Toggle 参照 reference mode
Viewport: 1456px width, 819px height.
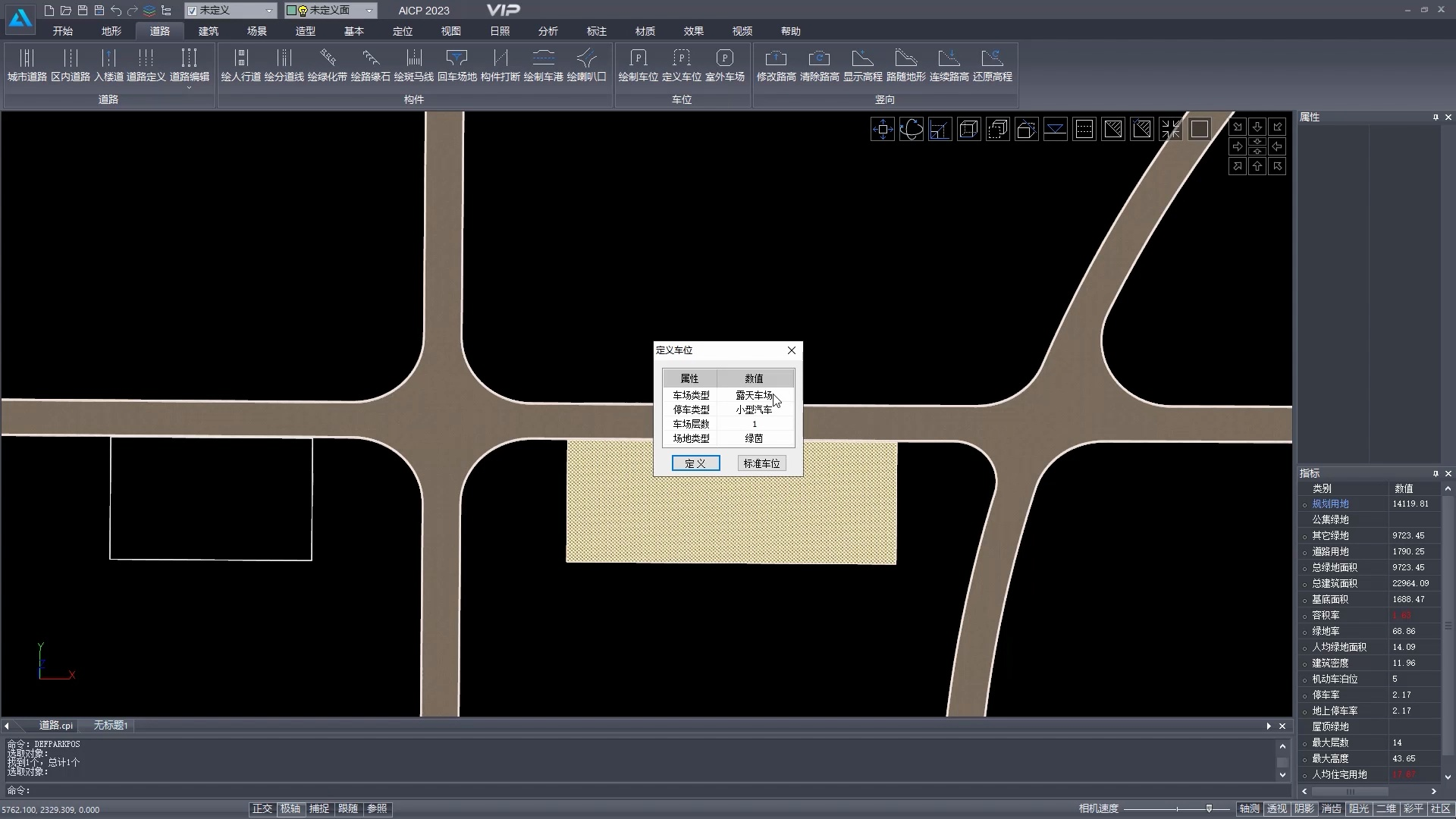coord(378,809)
